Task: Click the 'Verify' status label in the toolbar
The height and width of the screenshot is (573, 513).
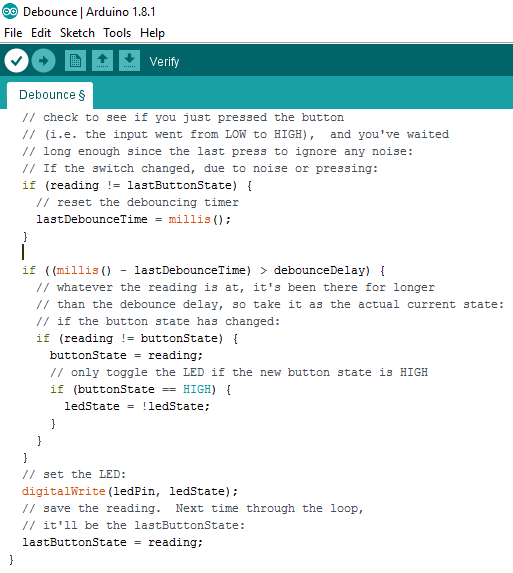Action: click(164, 61)
